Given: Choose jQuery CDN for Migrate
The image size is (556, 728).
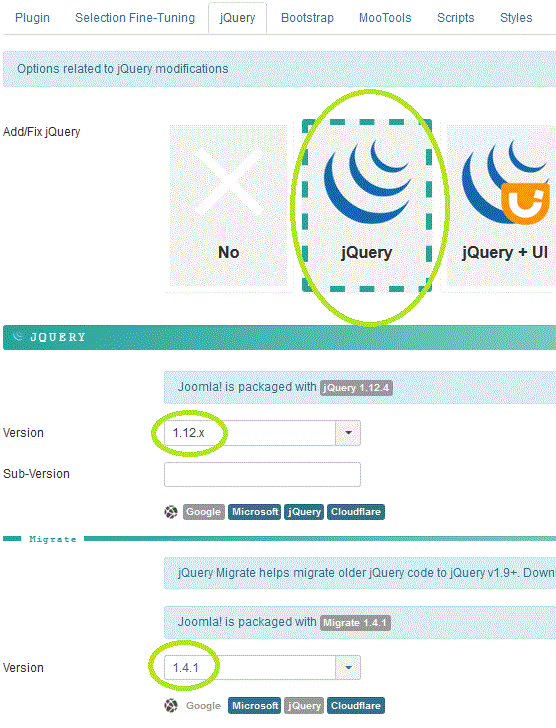Looking at the screenshot, I should (x=304, y=706).
